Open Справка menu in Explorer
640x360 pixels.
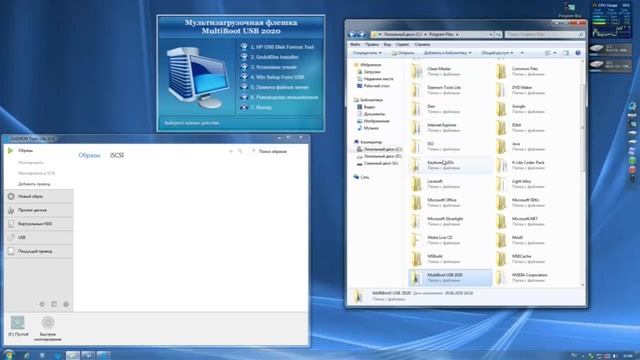[x=422, y=44]
